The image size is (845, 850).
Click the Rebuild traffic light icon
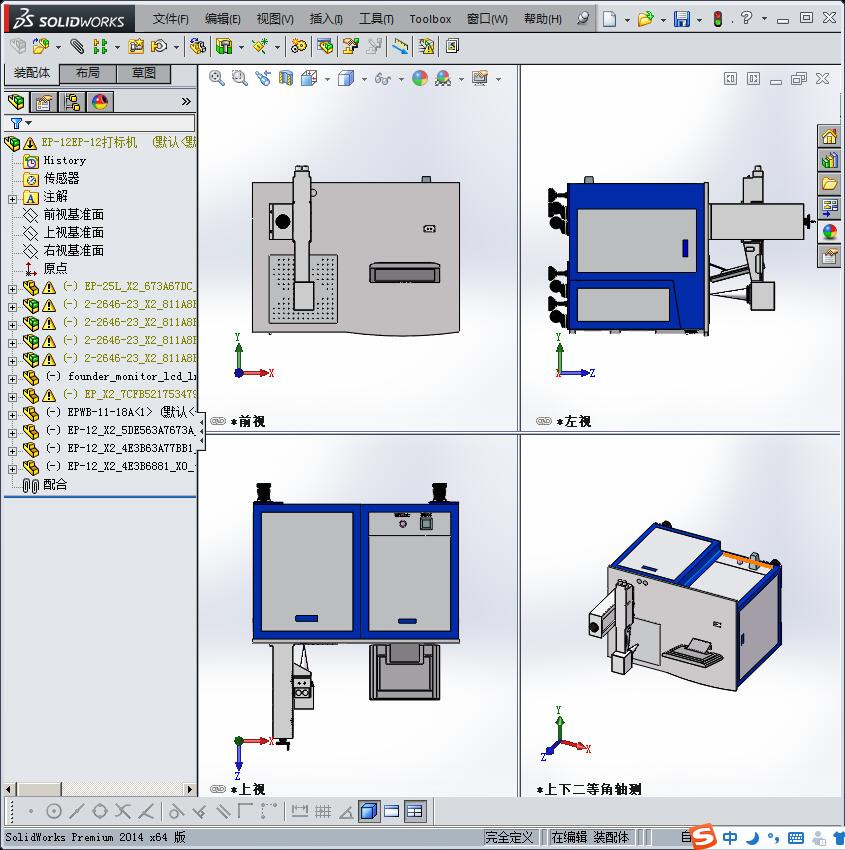click(718, 19)
